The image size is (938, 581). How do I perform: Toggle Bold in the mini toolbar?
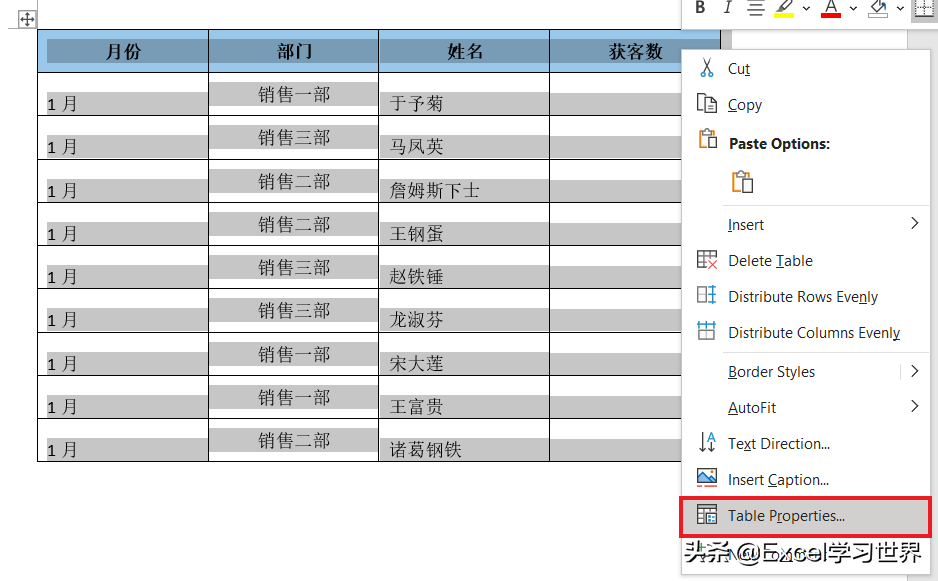[700, 8]
